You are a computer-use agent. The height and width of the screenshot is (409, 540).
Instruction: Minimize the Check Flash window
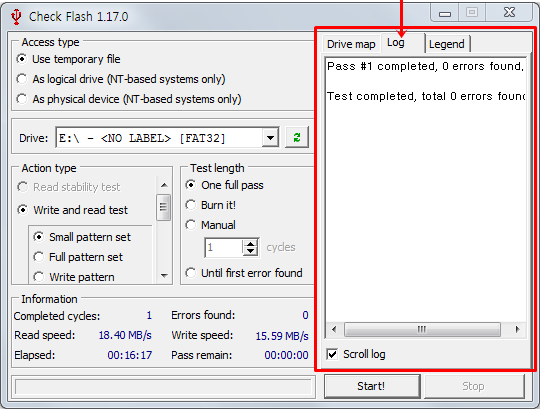(x=445, y=13)
